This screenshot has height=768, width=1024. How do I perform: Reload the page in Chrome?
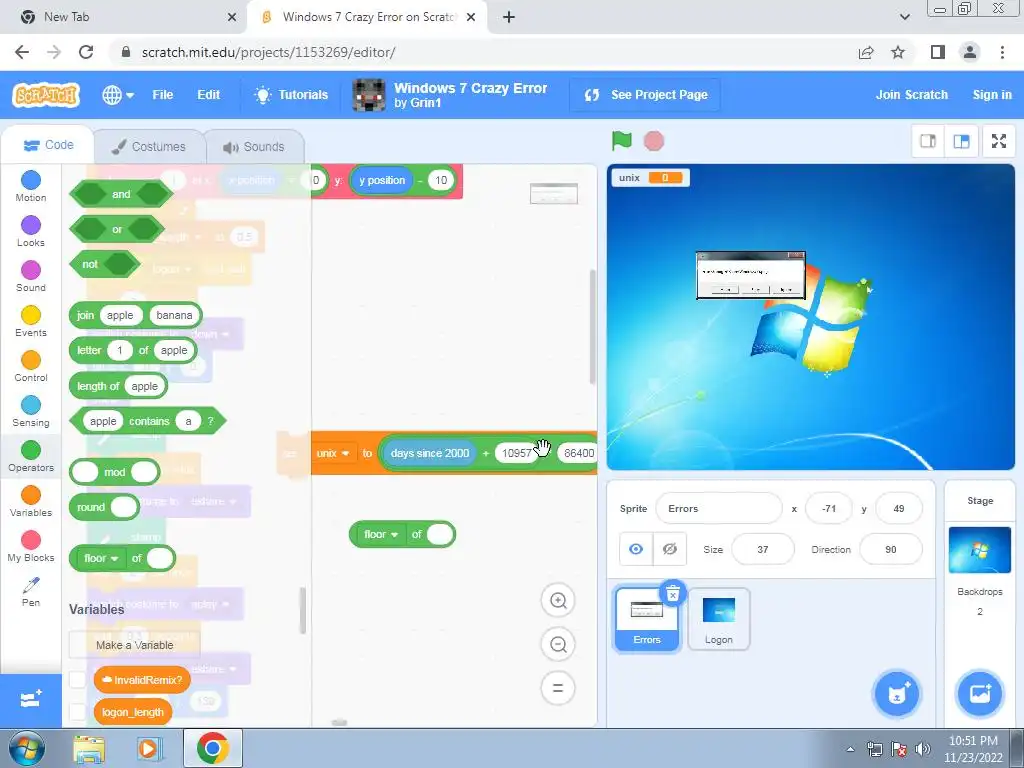point(86,52)
